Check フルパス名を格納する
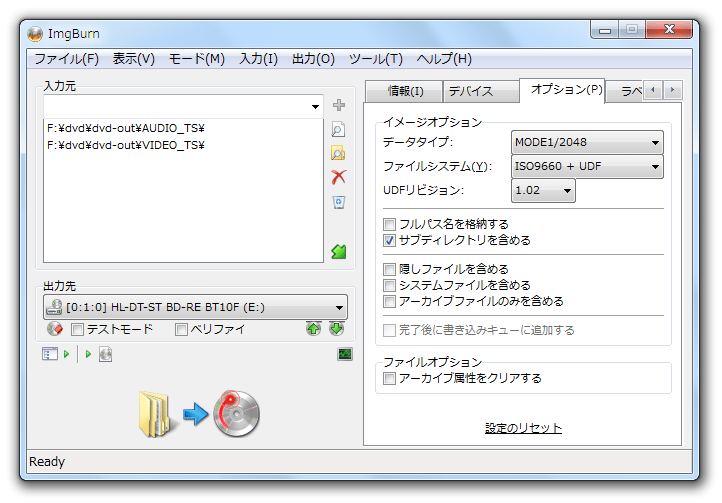The image size is (722, 503). click(x=390, y=224)
